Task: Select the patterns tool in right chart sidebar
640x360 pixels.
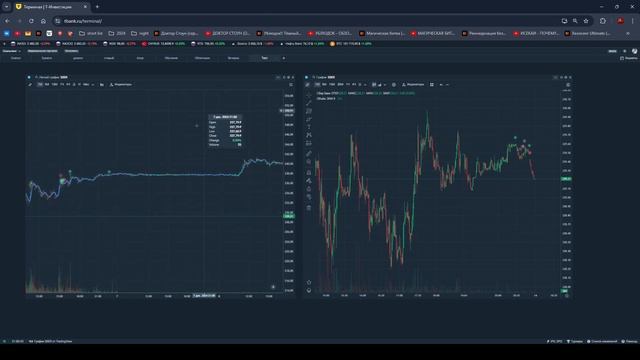Action: pos(309,135)
